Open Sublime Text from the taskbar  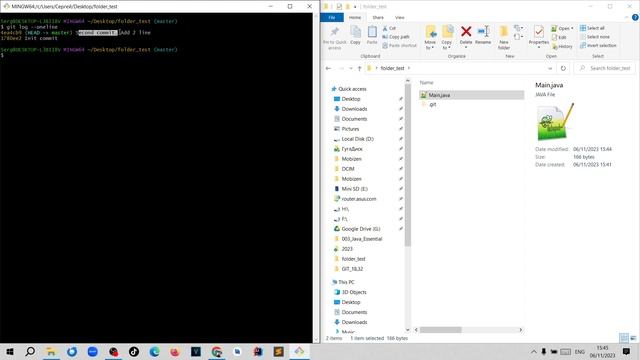click(279, 351)
